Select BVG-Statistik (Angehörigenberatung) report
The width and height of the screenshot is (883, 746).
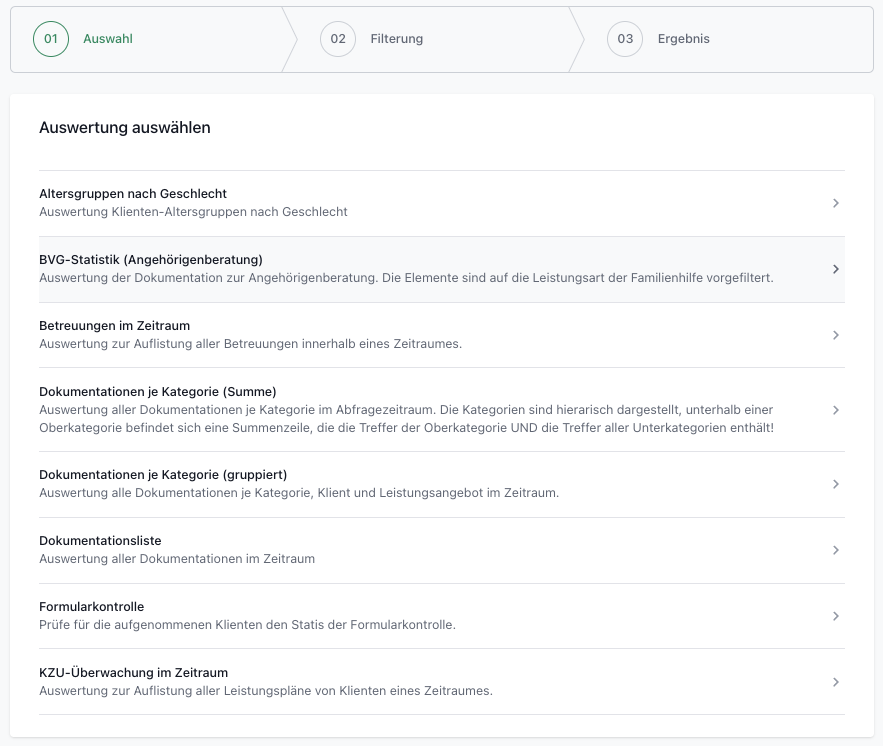[442, 269]
